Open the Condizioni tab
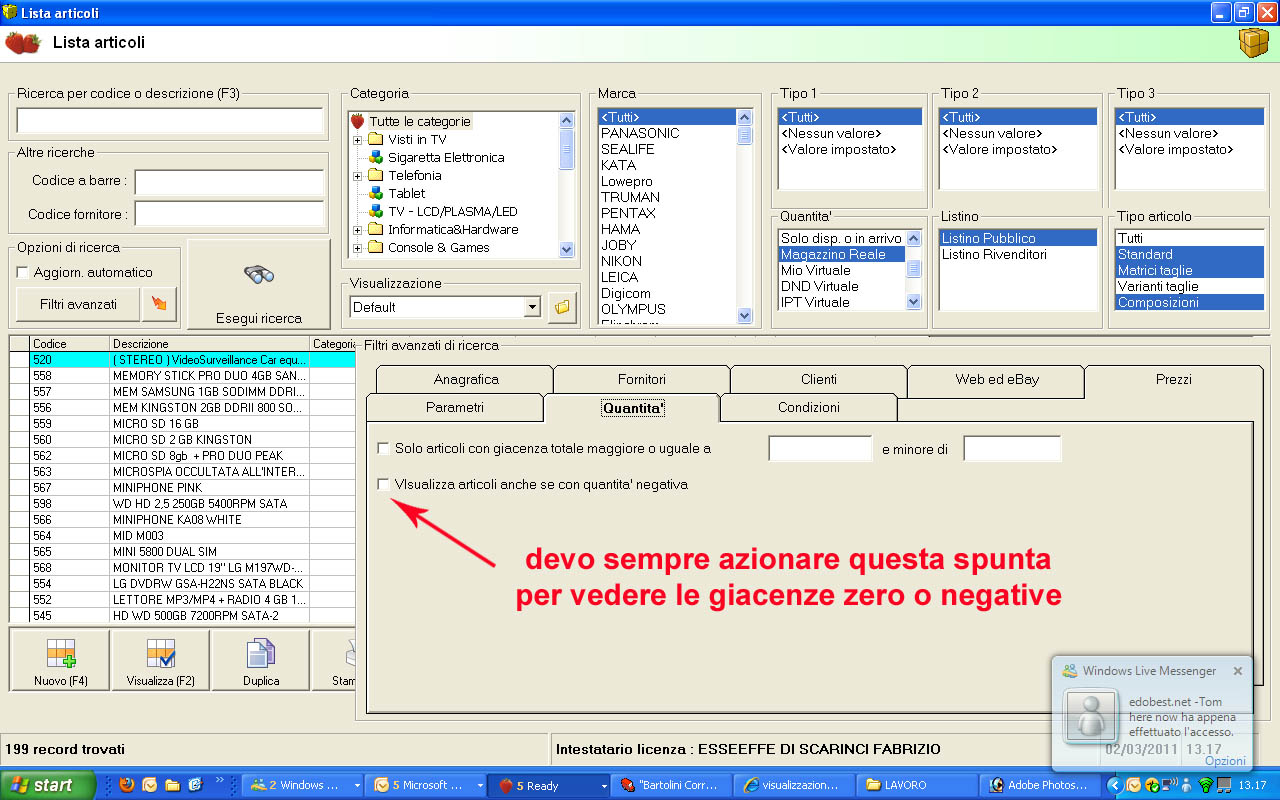This screenshot has height=800, width=1280. point(809,408)
